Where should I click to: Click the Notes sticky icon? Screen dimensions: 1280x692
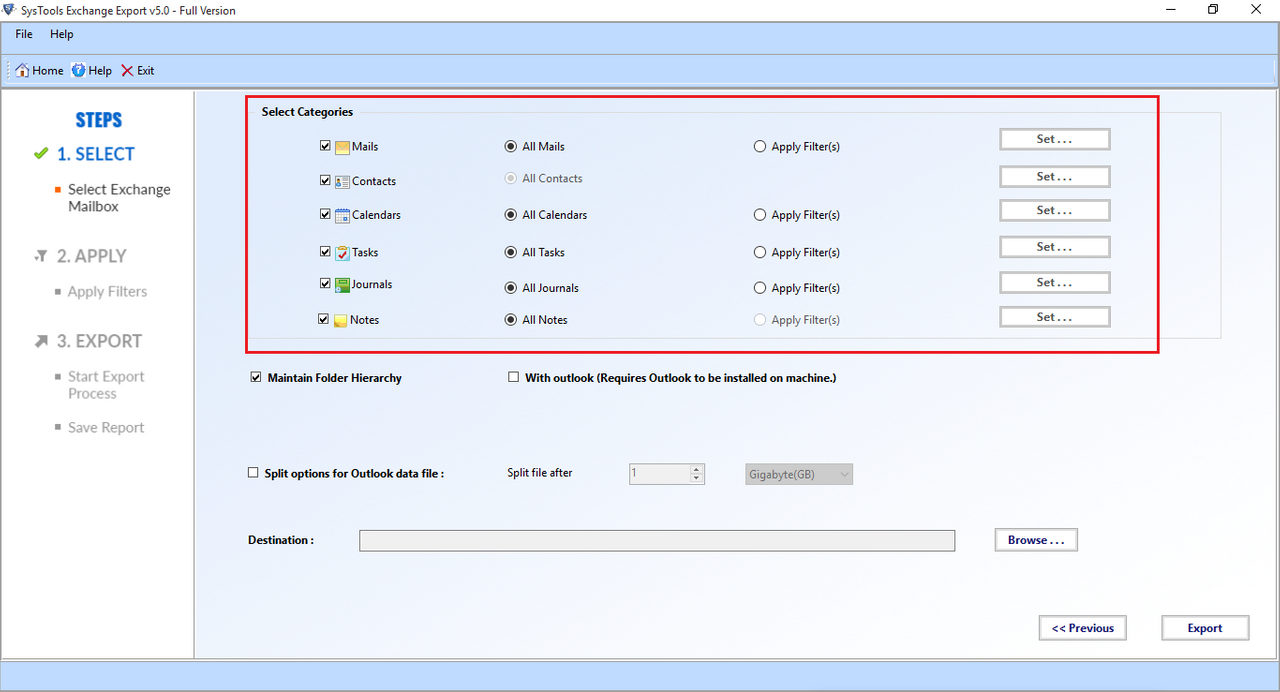pyautogui.click(x=340, y=320)
